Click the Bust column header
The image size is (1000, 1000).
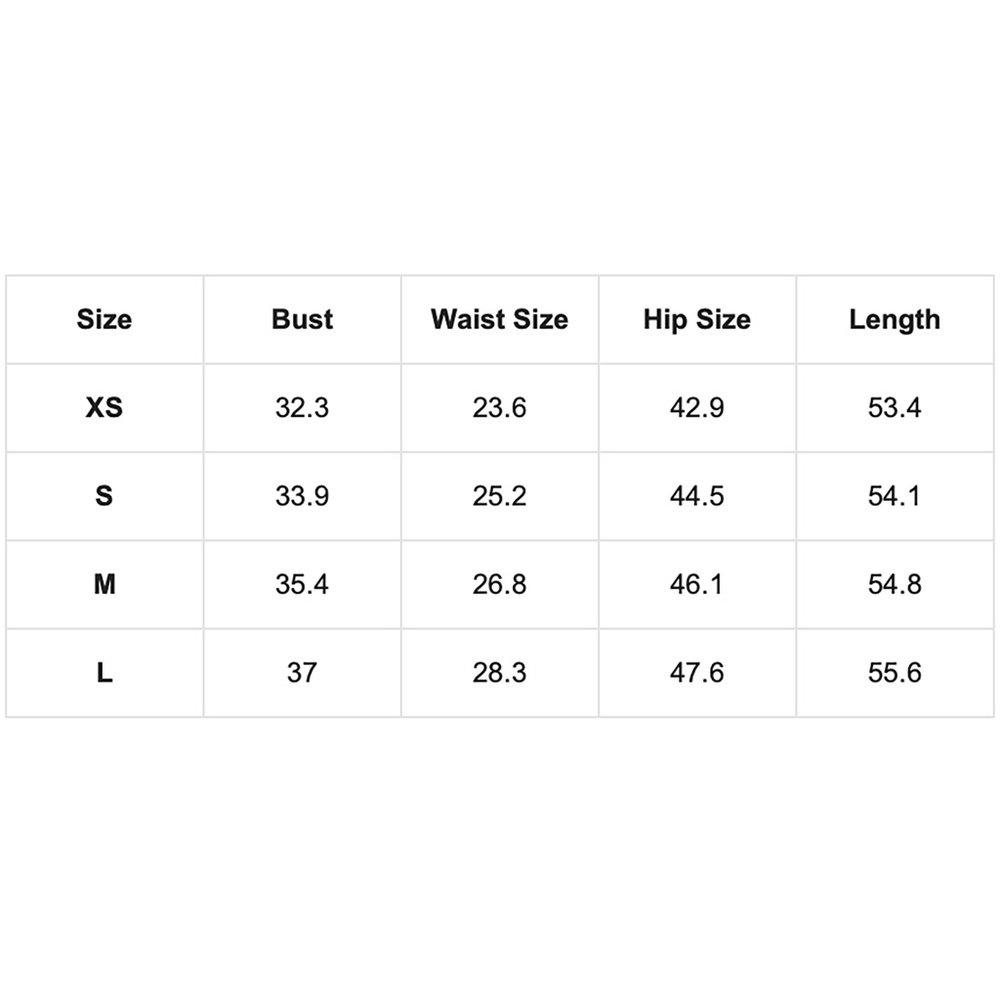(x=302, y=320)
